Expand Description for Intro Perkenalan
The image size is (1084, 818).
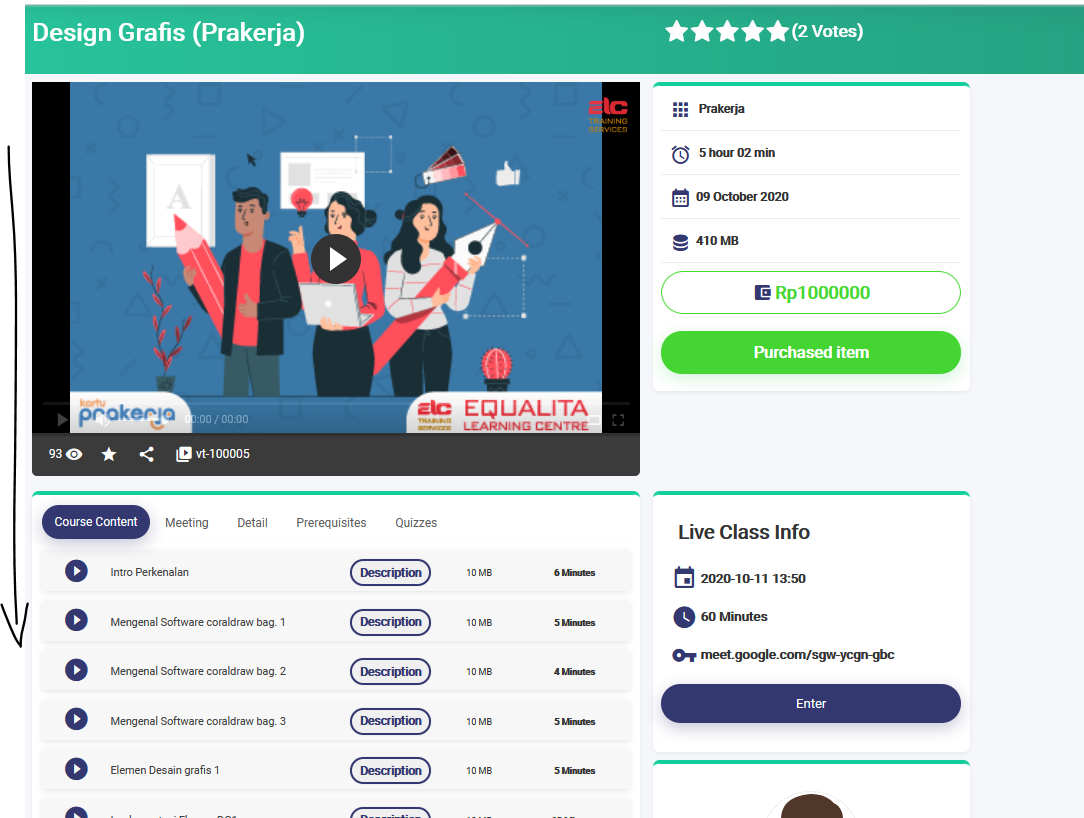tap(390, 572)
